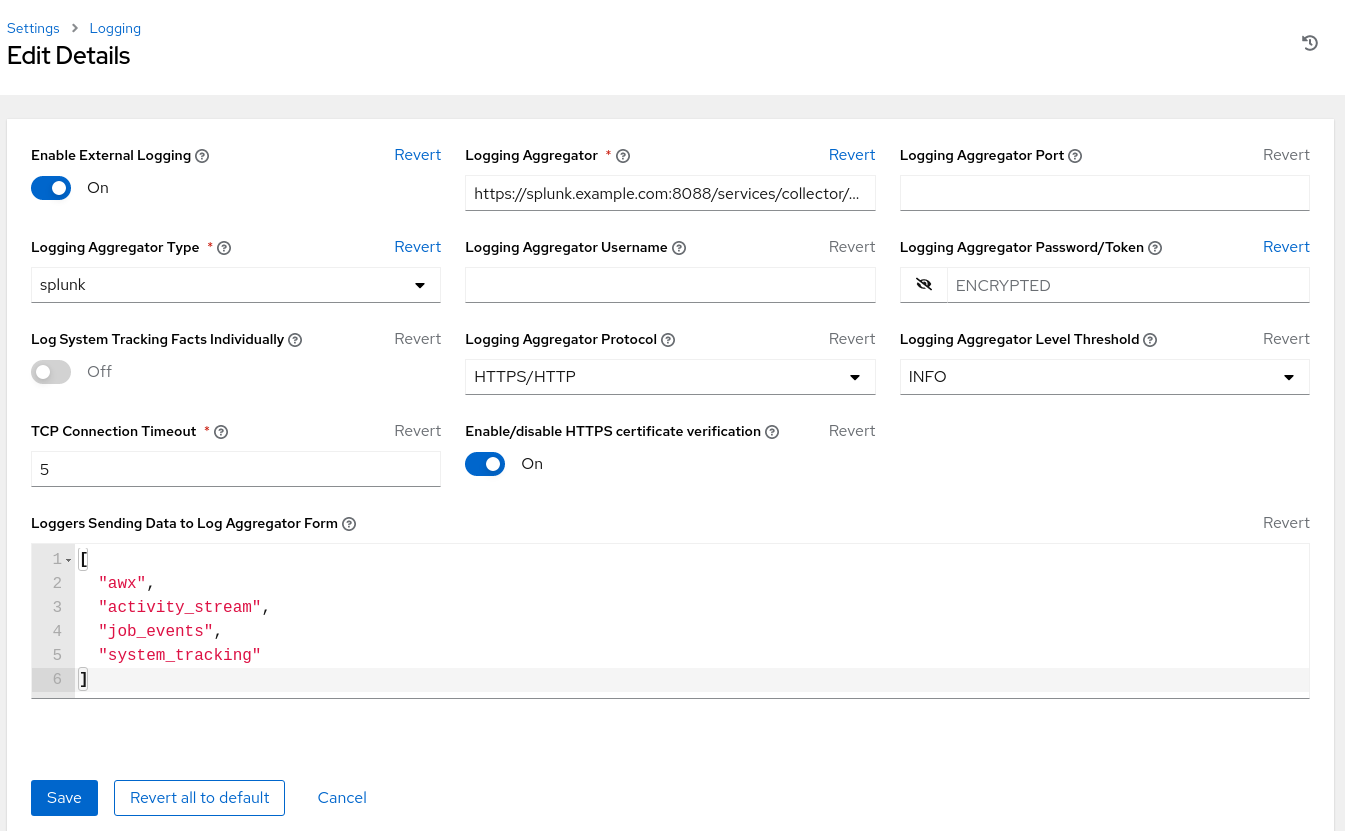
Task: Show help for Logging Aggregator Username
Action: (x=679, y=248)
